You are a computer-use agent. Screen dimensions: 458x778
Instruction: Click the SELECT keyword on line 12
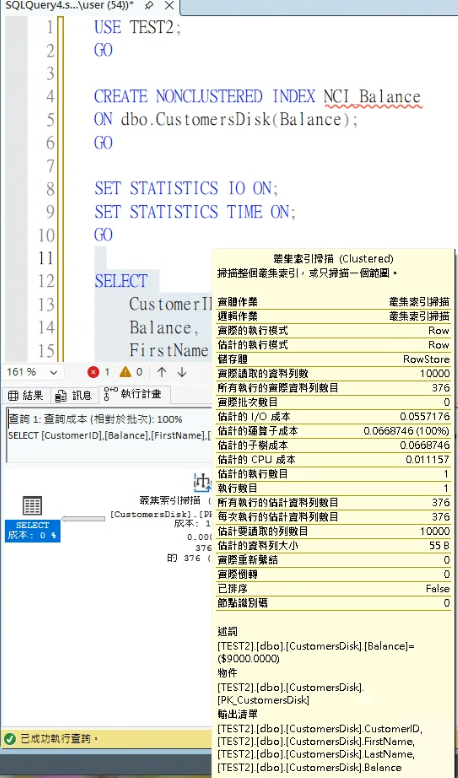121,281
